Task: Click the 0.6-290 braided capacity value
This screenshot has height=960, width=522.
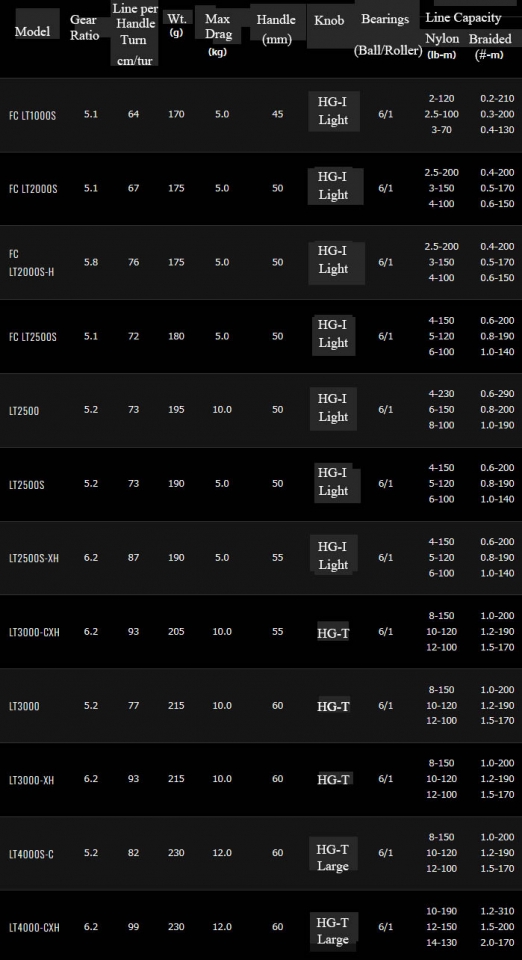Action: [x=497, y=394]
